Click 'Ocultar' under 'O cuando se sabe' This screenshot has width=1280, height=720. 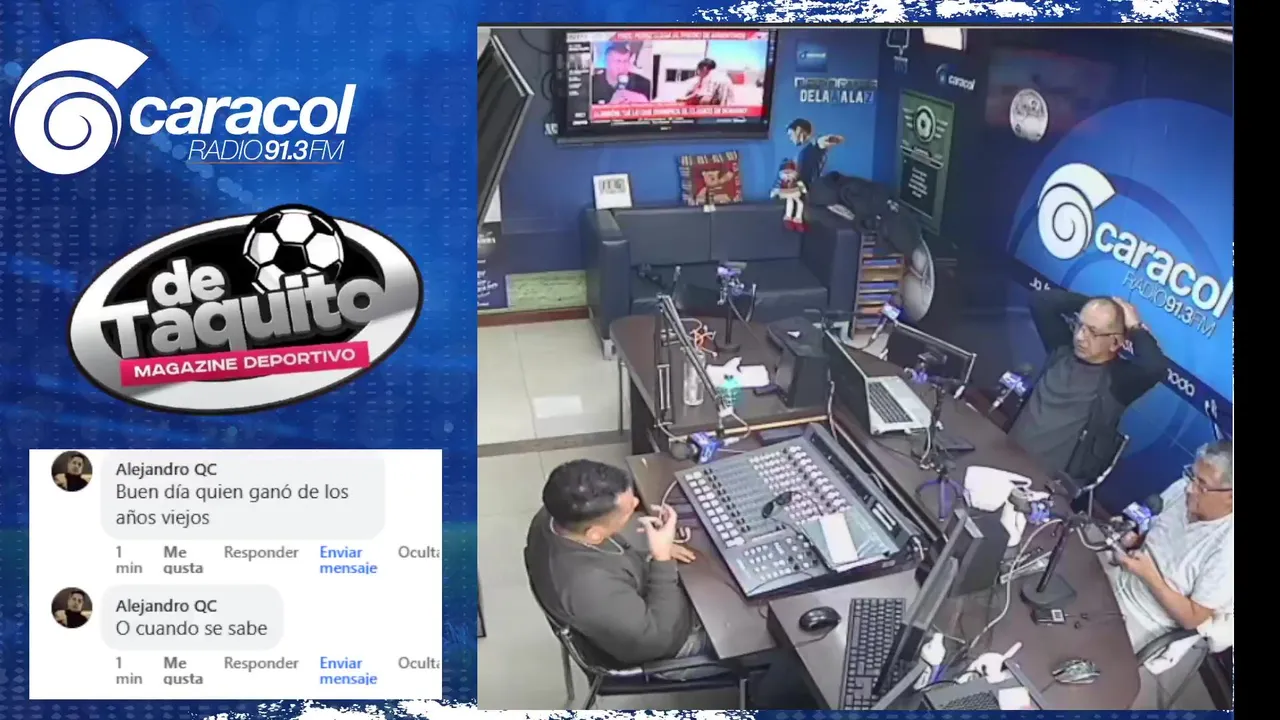click(x=419, y=663)
